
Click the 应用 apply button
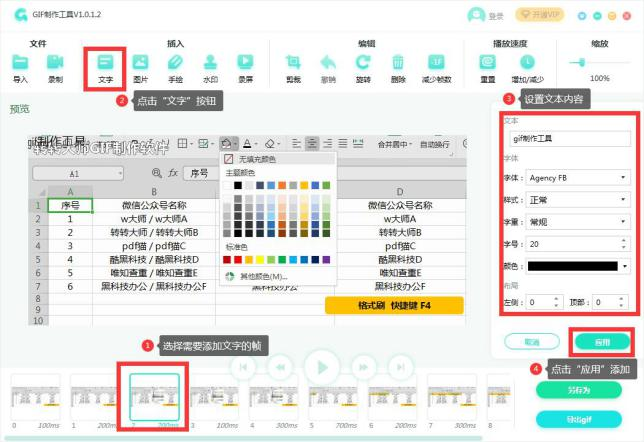click(603, 342)
